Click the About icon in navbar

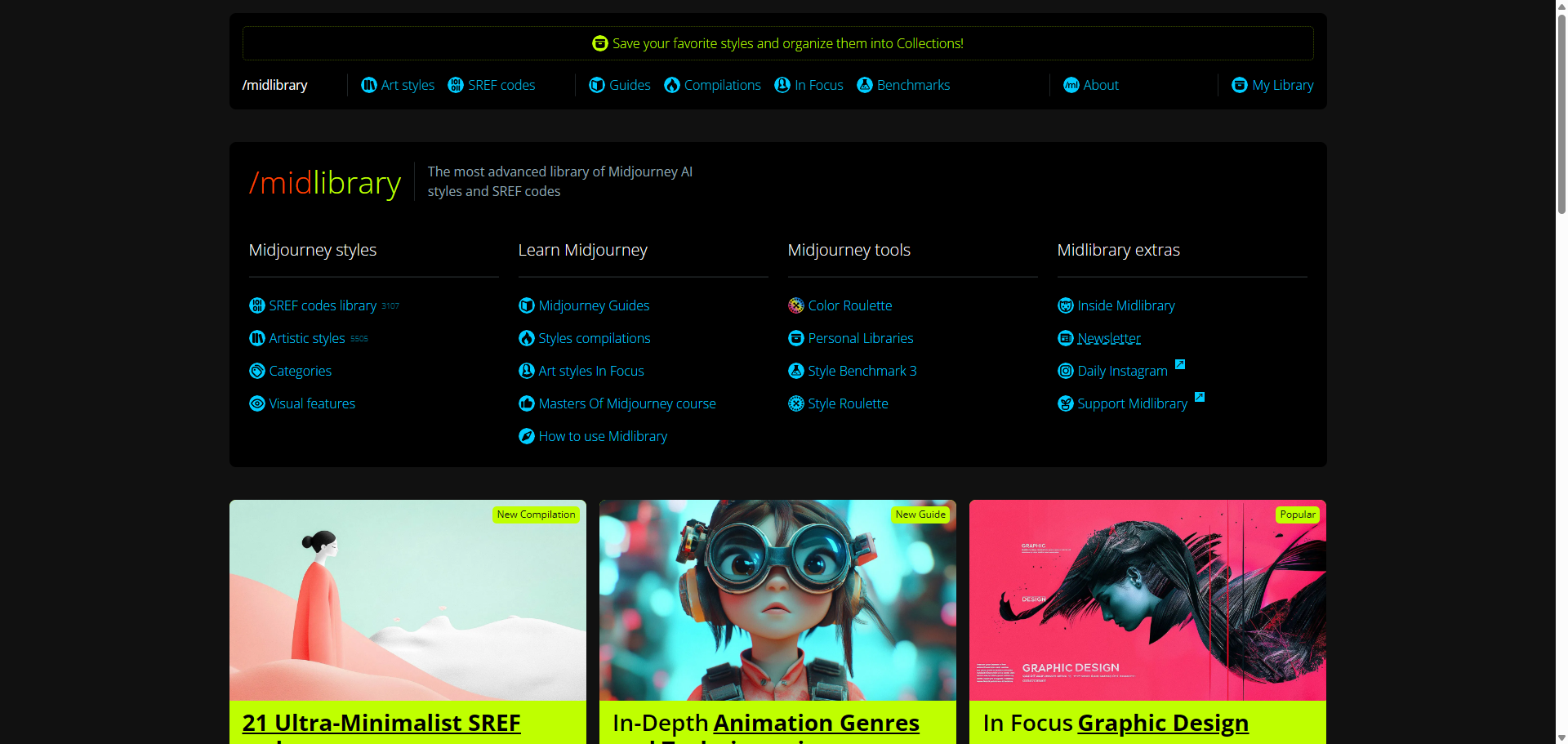pos(1071,85)
